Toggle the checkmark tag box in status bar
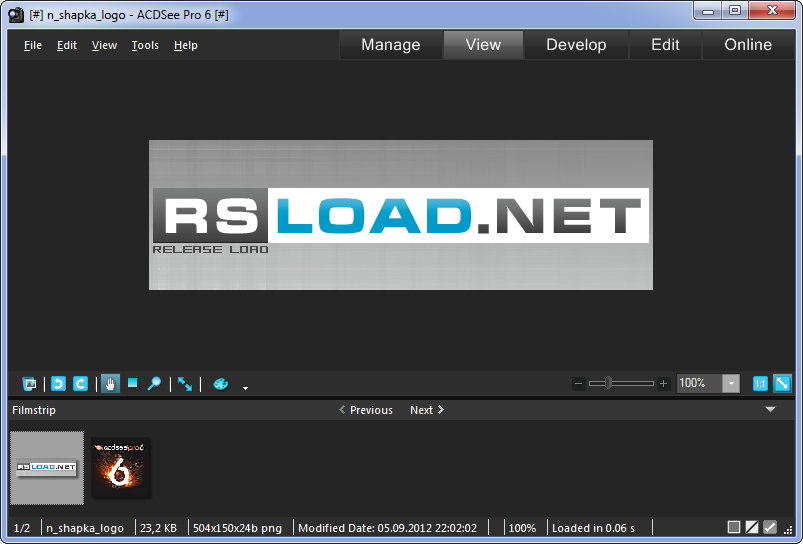The height and width of the screenshot is (544, 803). point(770,527)
